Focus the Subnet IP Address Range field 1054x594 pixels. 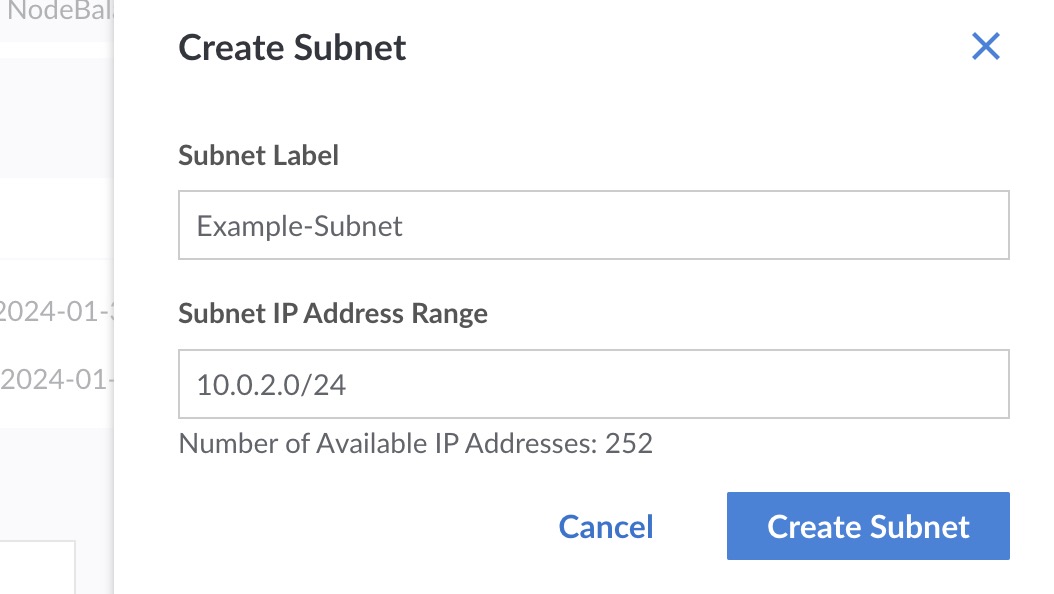593,384
